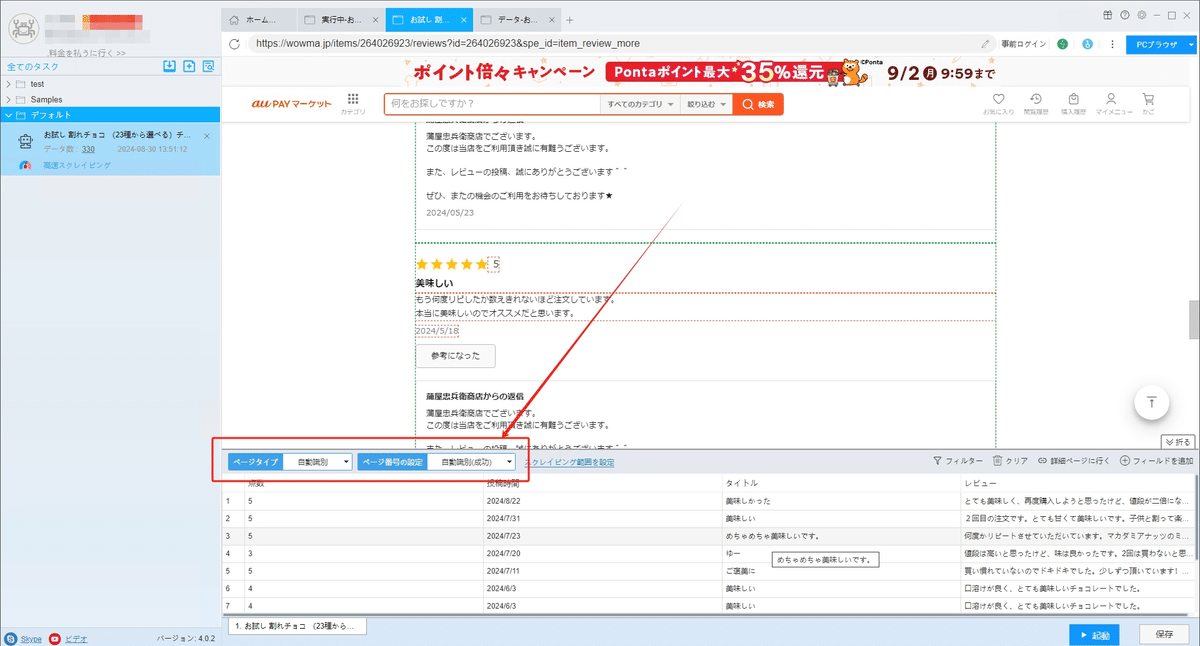This screenshot has width=1200, height=646.
Task: Open the ページ番号の設定 dropdown
Action: click(472, 462)
